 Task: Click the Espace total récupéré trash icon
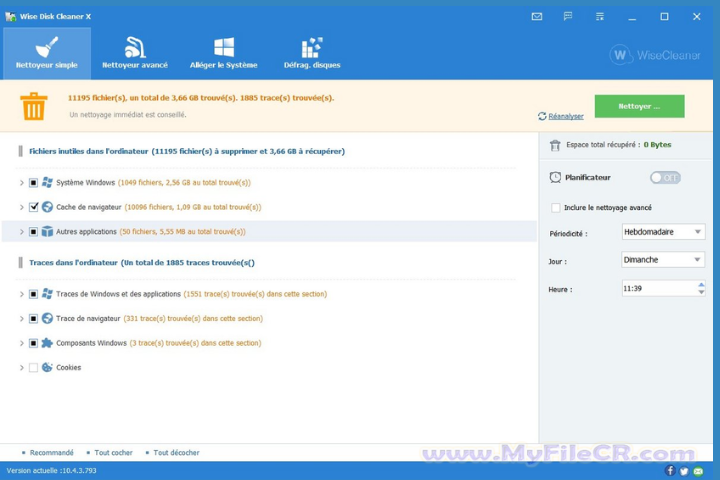tap(555, 145)
